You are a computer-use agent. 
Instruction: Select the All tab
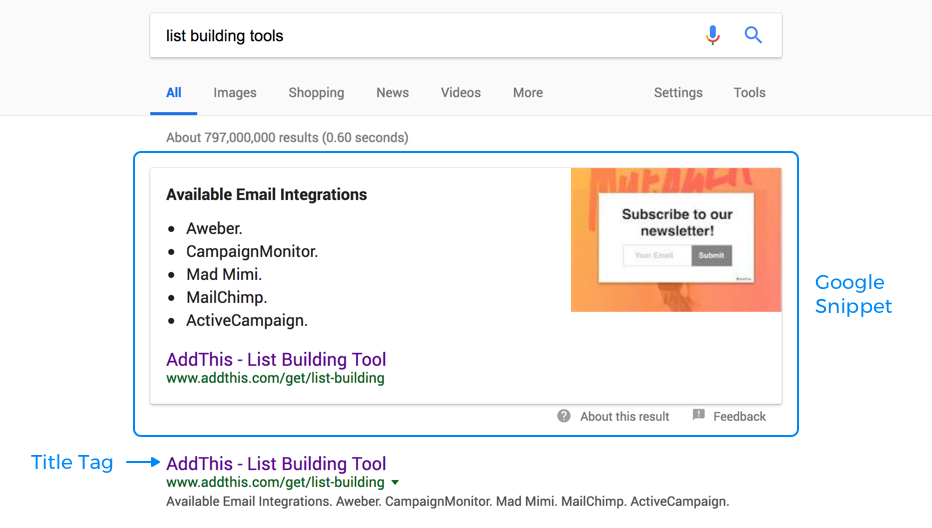click(174, 93)
